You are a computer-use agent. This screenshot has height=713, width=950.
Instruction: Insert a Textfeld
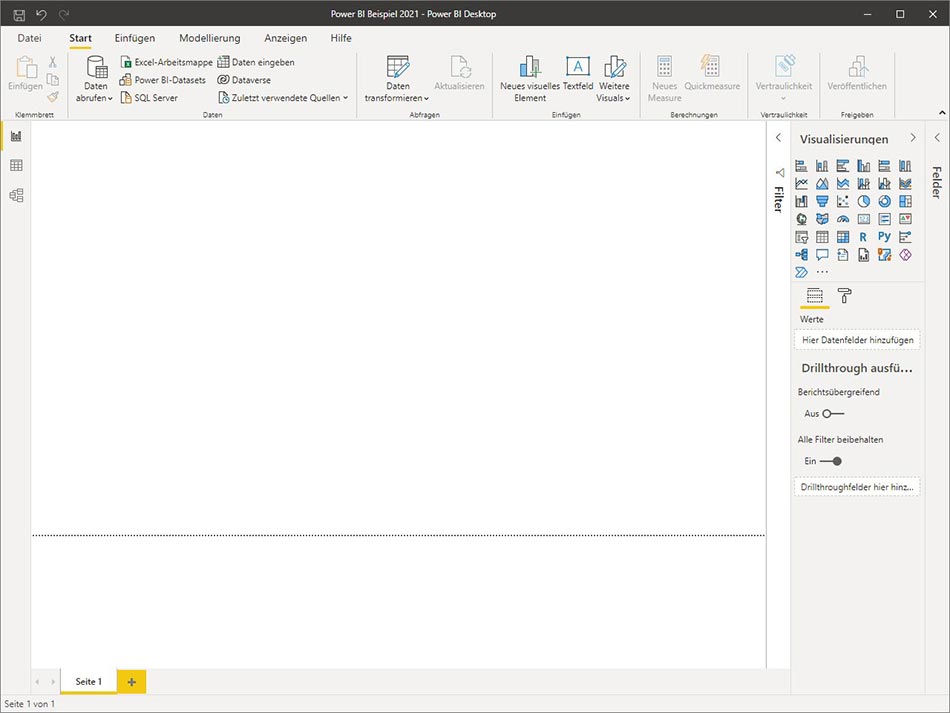click(577, 73)
